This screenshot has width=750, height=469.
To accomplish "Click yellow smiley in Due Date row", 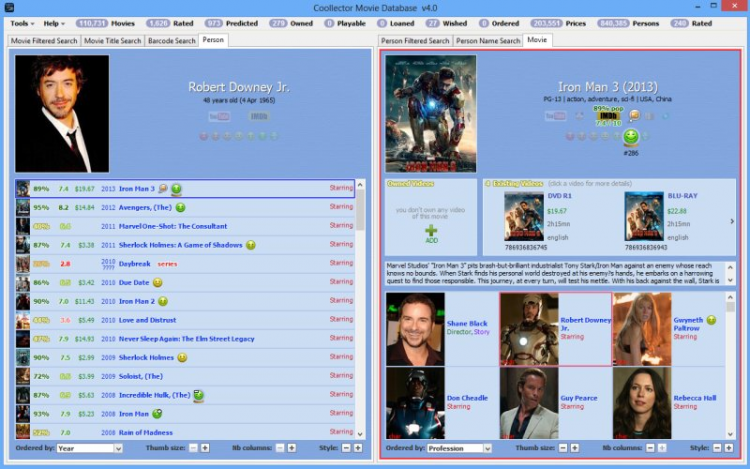I will pyautogui.click(x=157, y=283).
